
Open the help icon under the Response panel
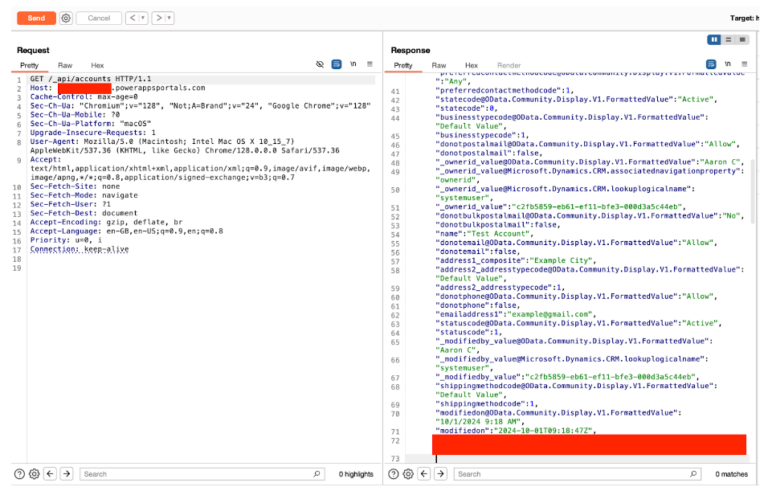(393, 474)
